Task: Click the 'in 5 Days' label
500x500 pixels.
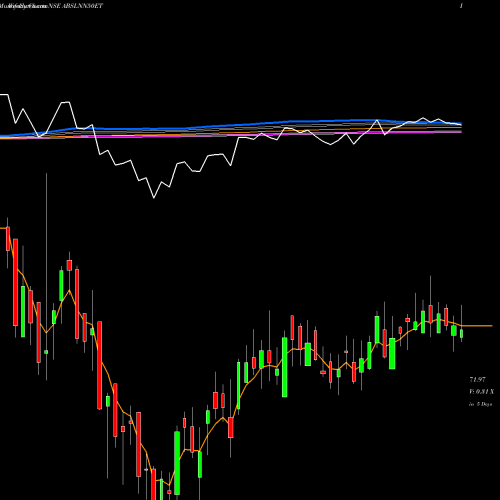Action: tap(481, 404)
